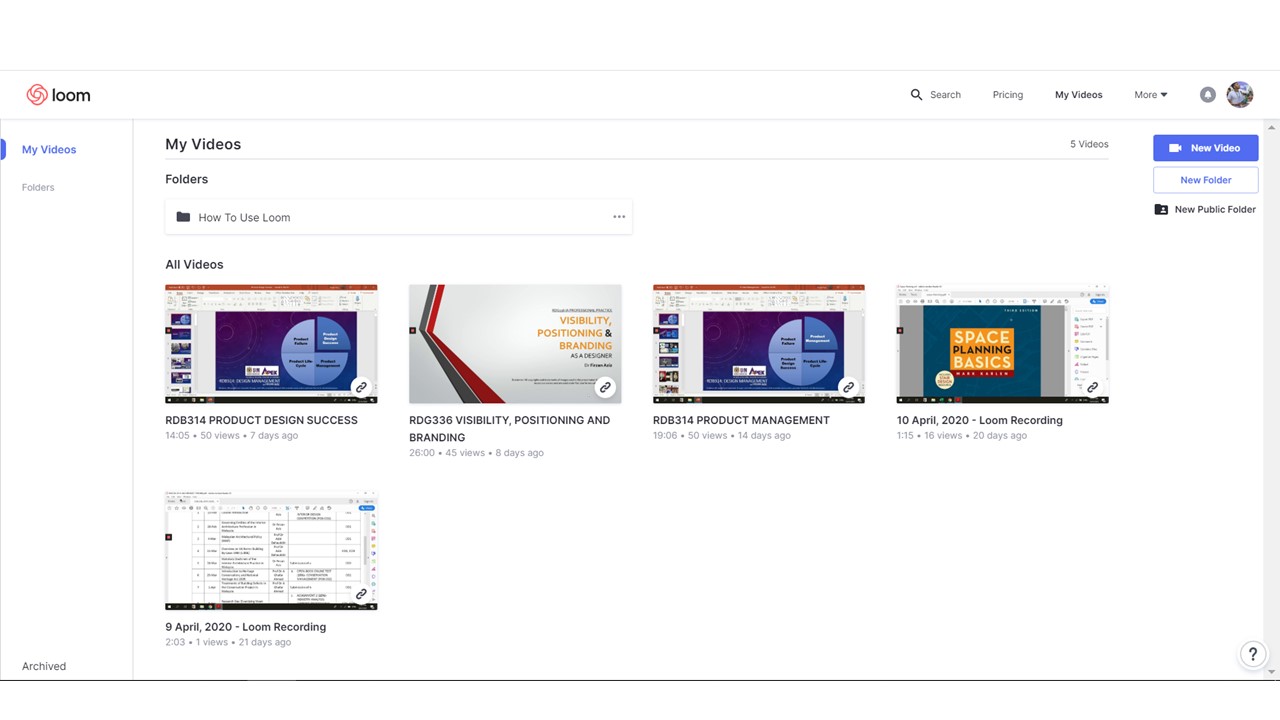Click '2:03 • 1 views • 21 days ago'

[228, 642]
